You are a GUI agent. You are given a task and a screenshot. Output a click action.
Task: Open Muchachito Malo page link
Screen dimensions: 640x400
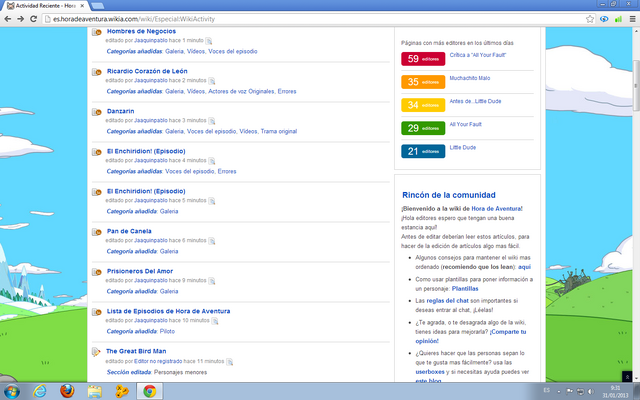click(470, 78)
